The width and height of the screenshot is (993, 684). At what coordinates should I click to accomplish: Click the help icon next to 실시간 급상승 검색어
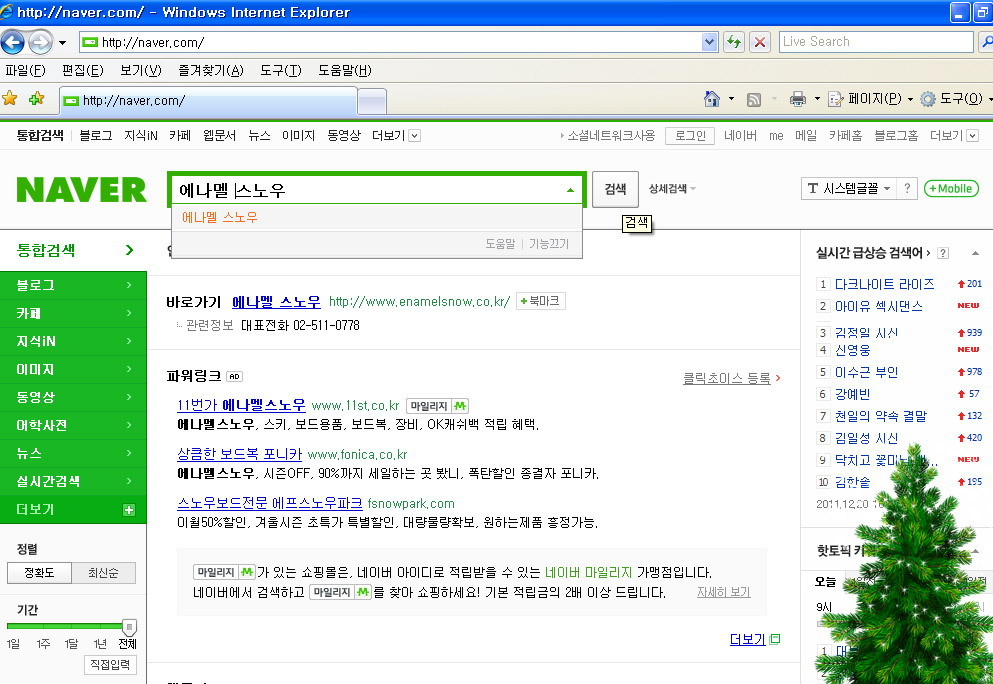pos(943,253)
